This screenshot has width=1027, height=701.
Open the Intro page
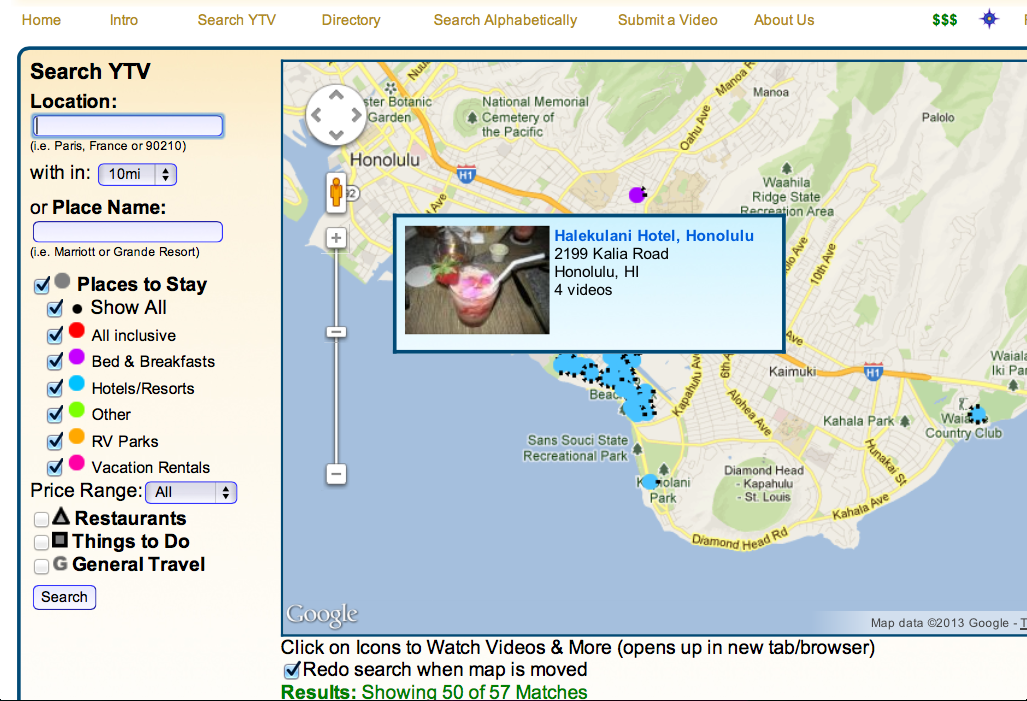tap(124, 20)
